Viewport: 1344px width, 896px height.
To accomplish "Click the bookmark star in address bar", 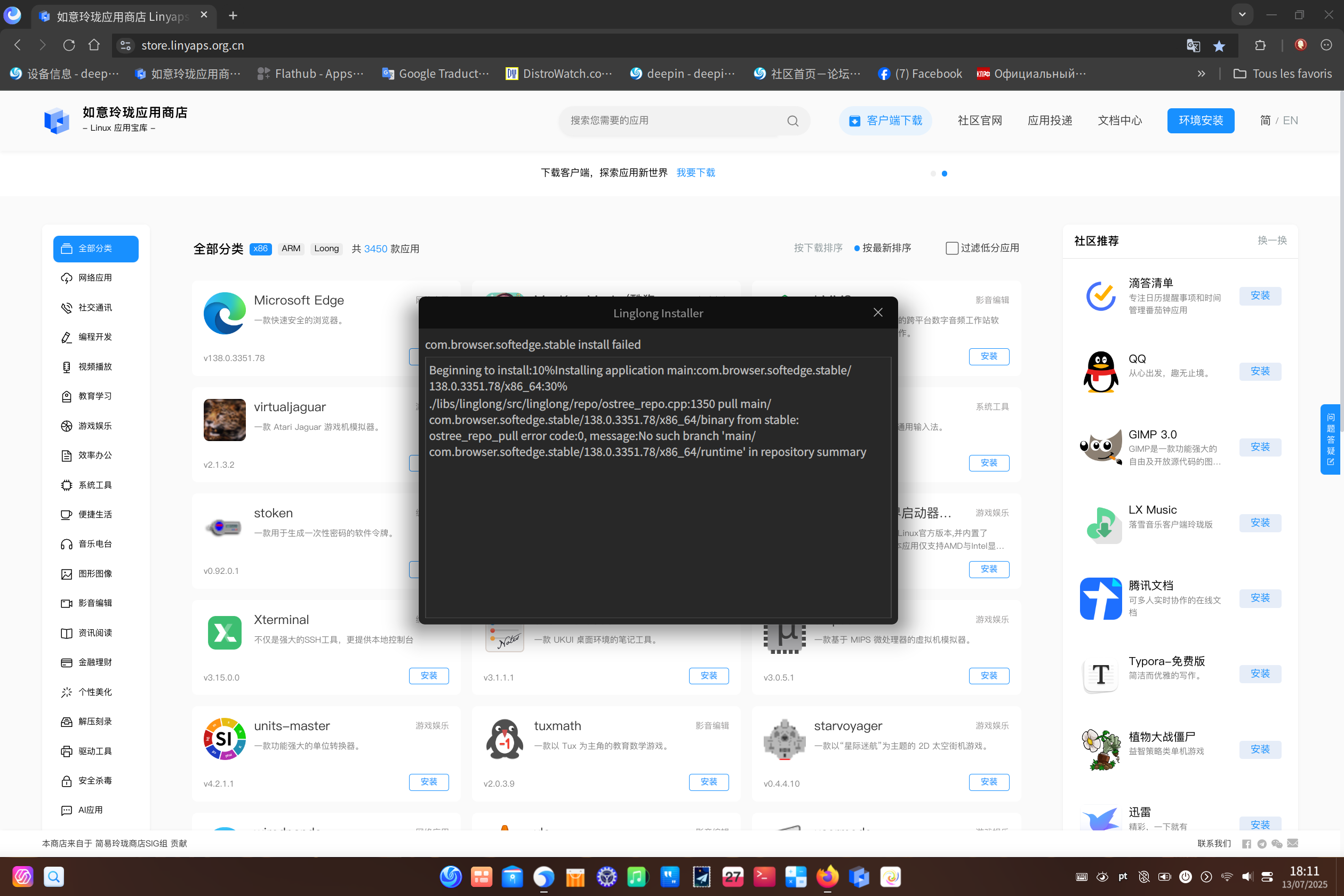I will pos(1219,45).
